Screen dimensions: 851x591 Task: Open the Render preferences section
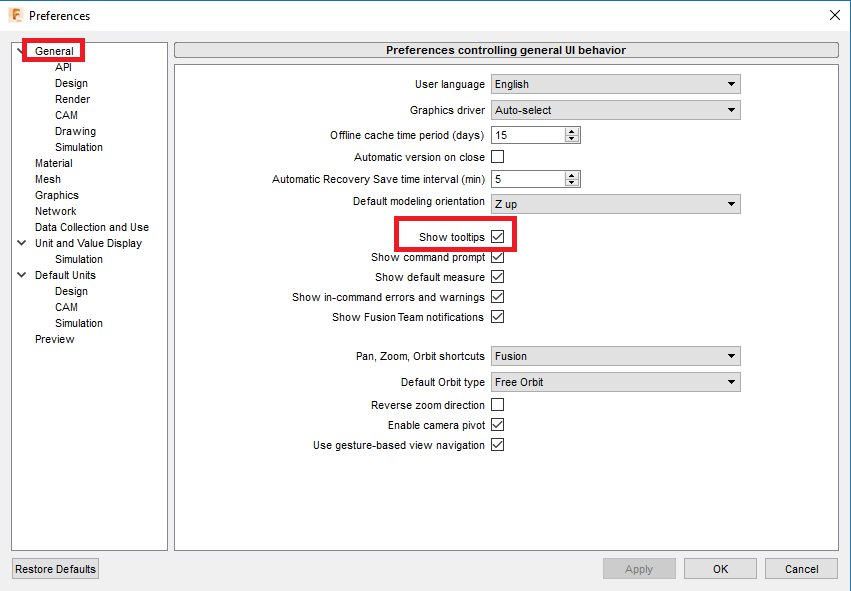point(71,98)
